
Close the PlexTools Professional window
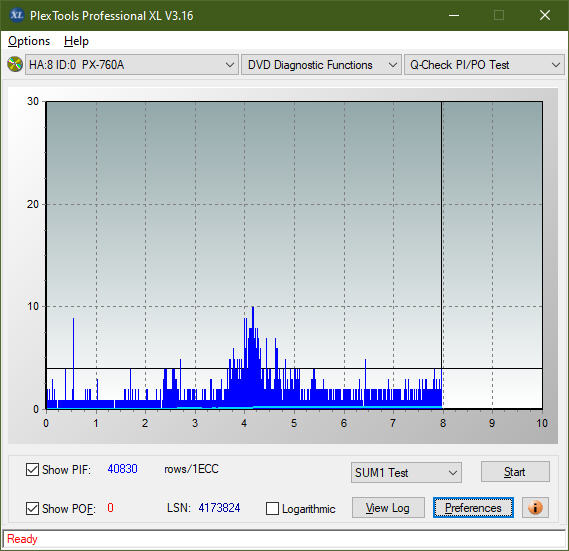(x=545, y=15)
